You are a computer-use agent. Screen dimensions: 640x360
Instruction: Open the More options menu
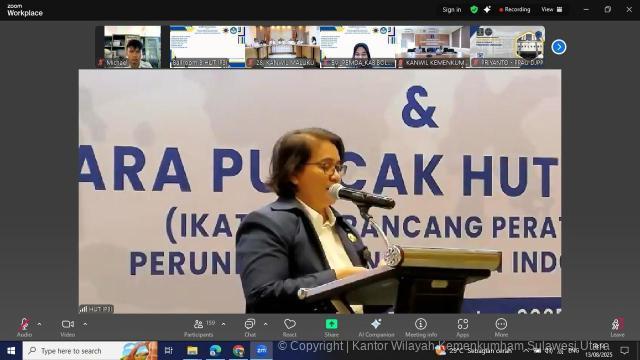[x=501, y=328]
